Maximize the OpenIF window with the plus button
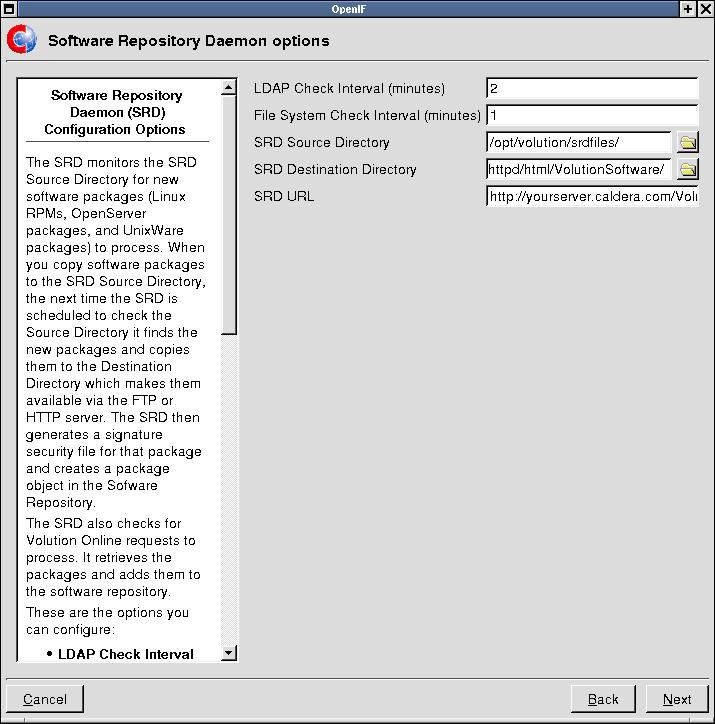The width and height of the screenshot is (715, 724). pyautogui.click(x=688, y=8)
